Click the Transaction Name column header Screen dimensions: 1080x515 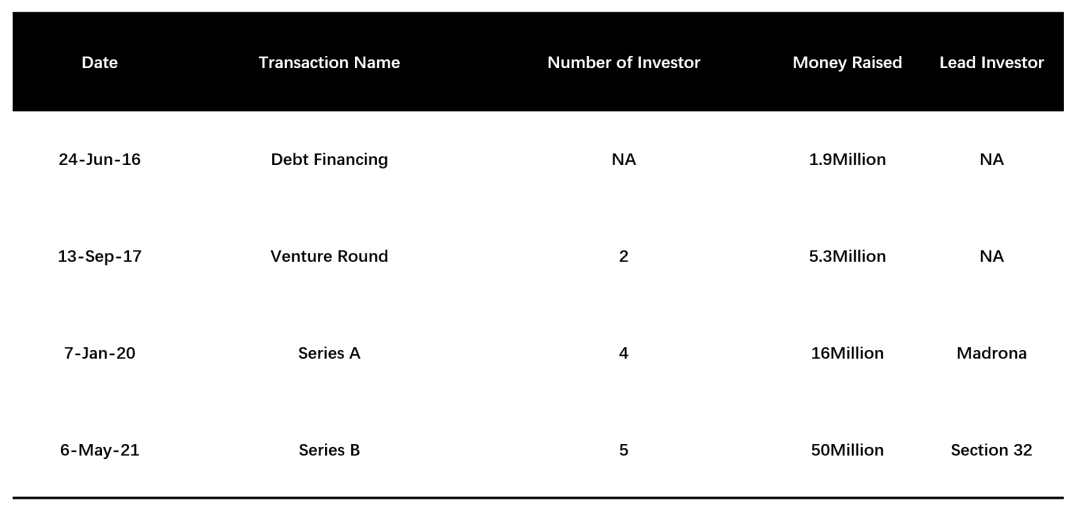[329, 63]
